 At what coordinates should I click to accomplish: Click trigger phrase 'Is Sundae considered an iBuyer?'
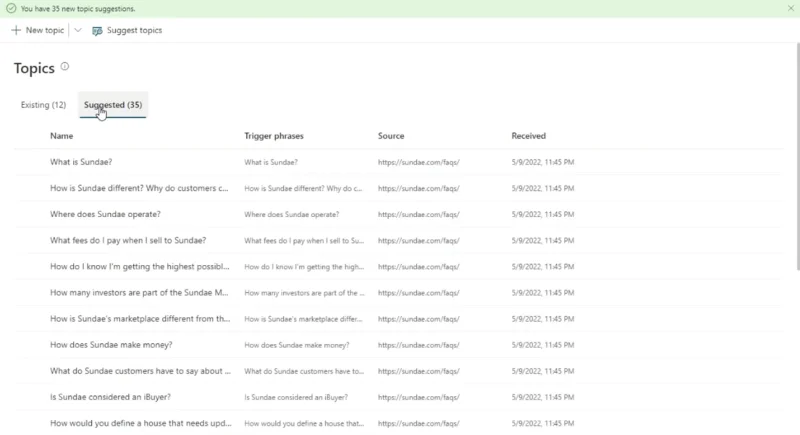click(295, 397)
